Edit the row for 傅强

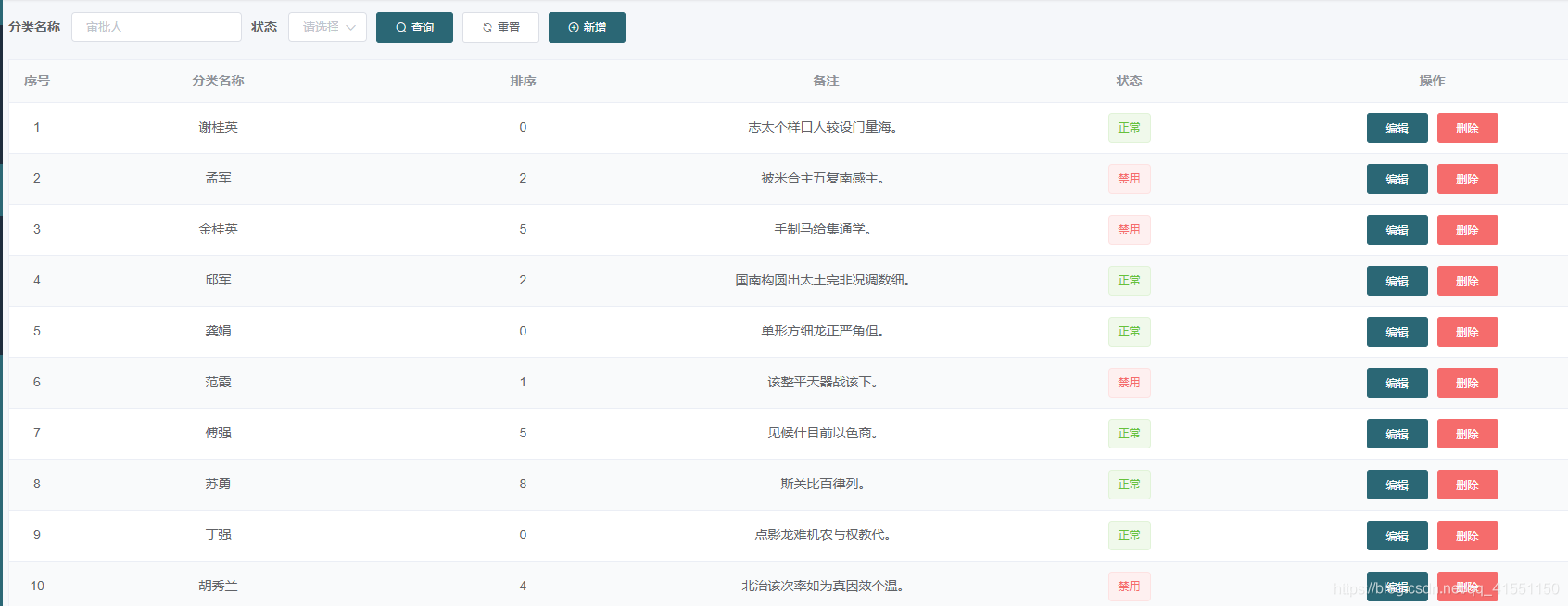pos(1397,434)
